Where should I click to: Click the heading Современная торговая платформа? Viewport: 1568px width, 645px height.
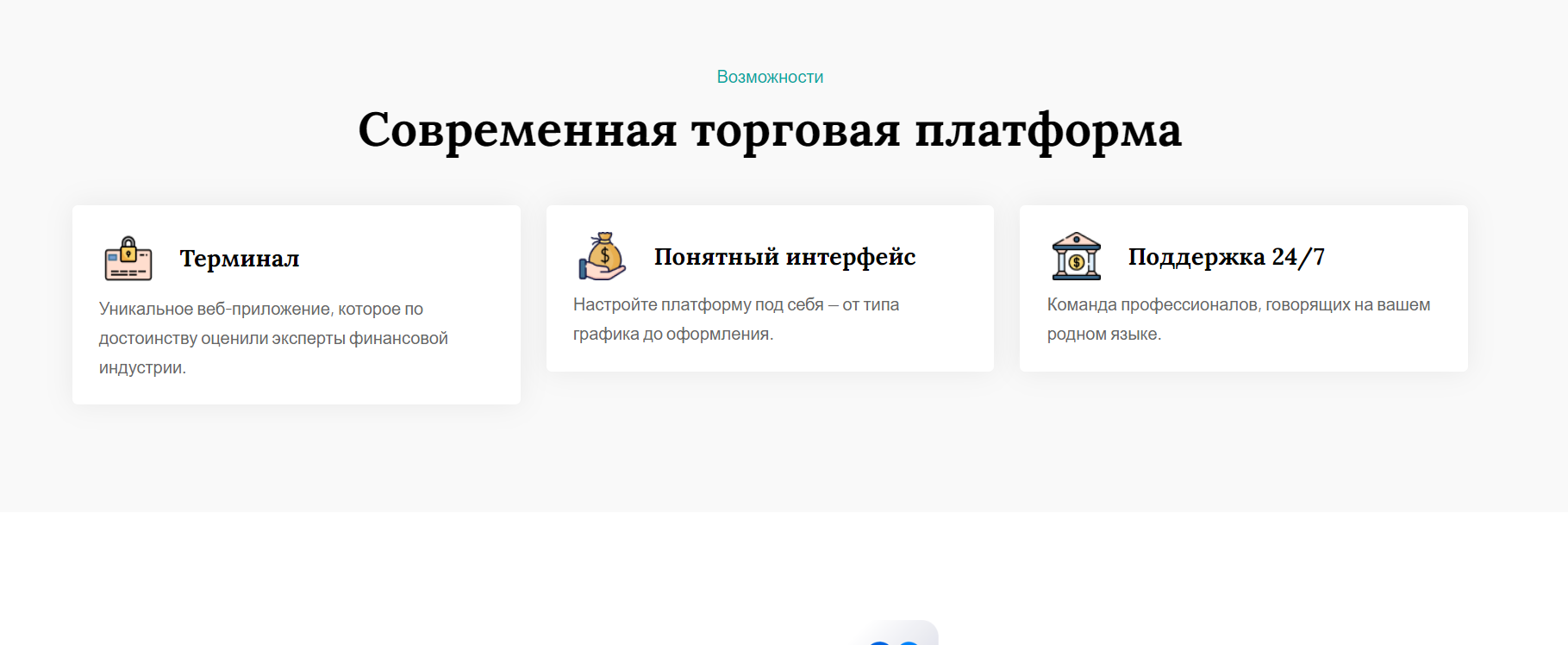pyautogui.click(x=770, y=130)
